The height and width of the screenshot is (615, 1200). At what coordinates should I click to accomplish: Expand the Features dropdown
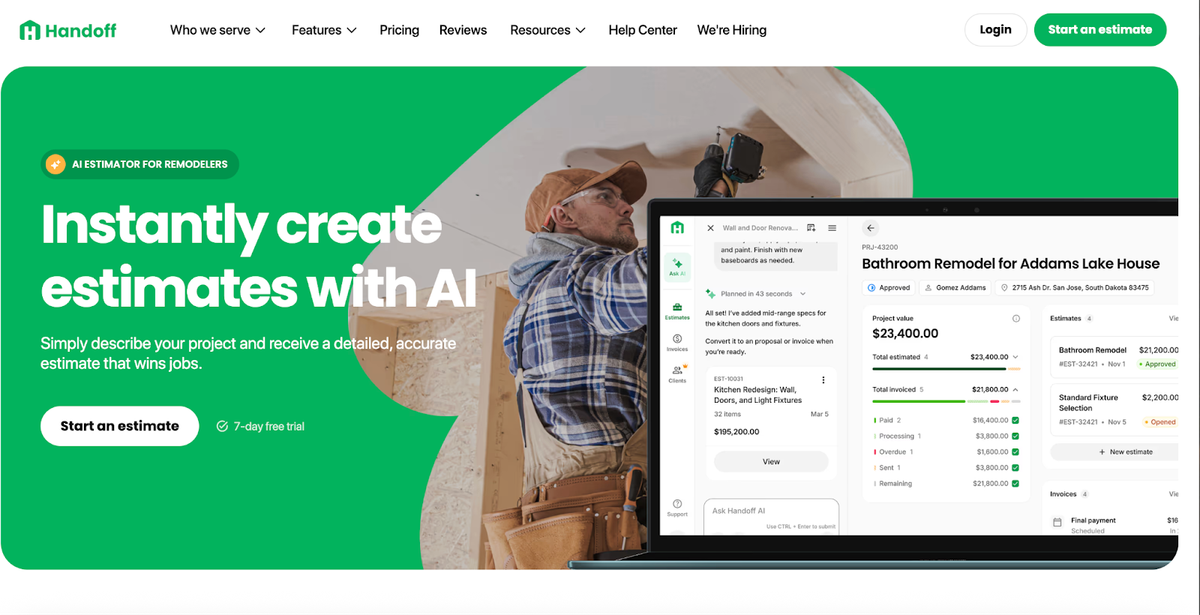pos(324,30)
